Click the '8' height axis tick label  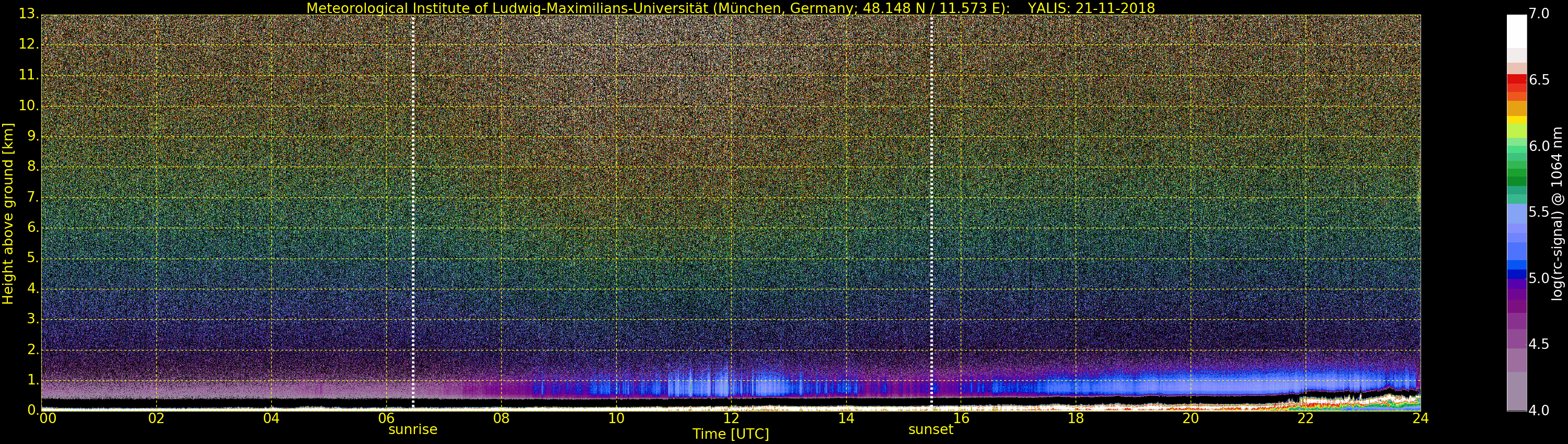(x=32, y=167)
